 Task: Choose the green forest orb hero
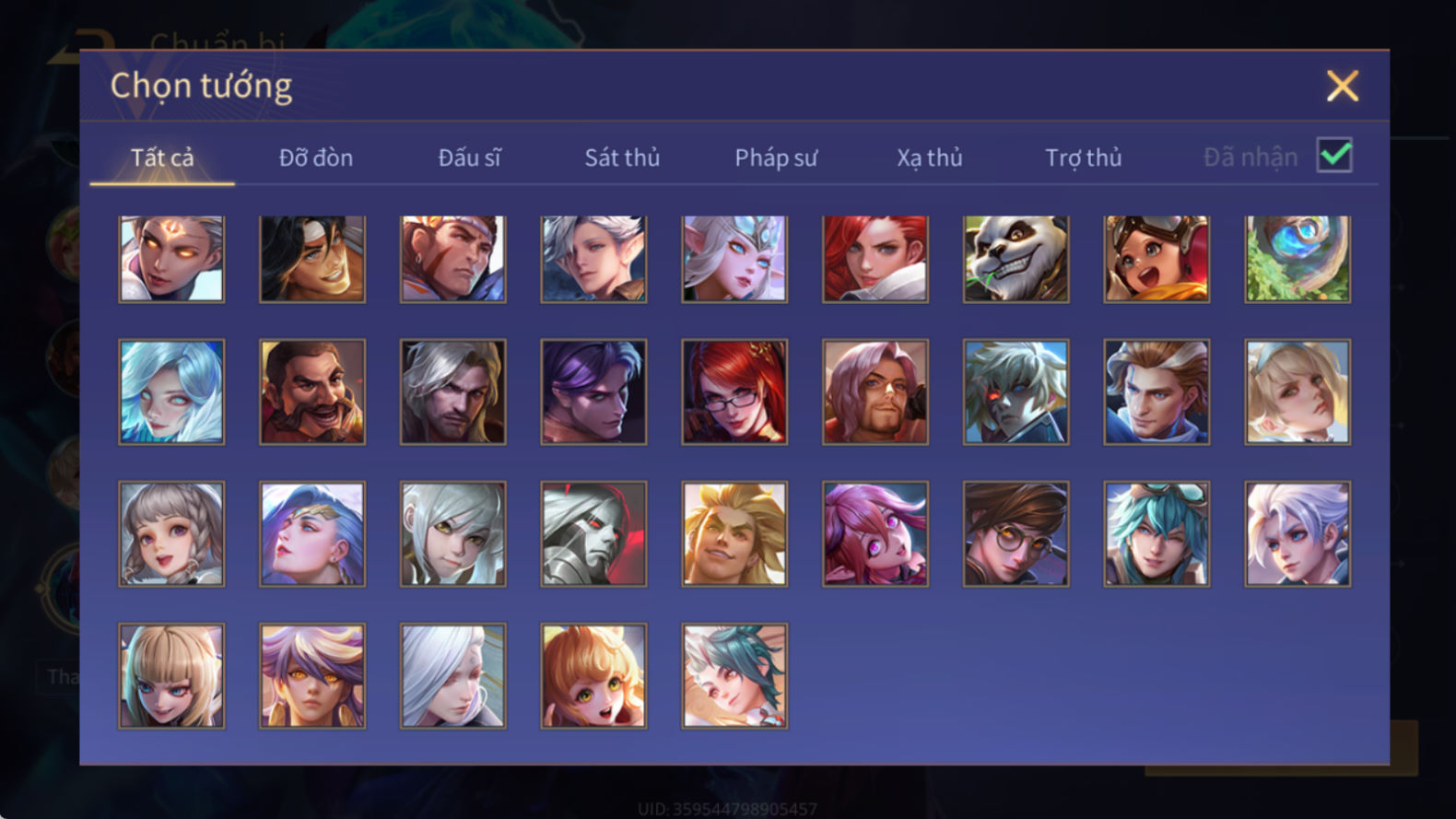[1297, 259]
